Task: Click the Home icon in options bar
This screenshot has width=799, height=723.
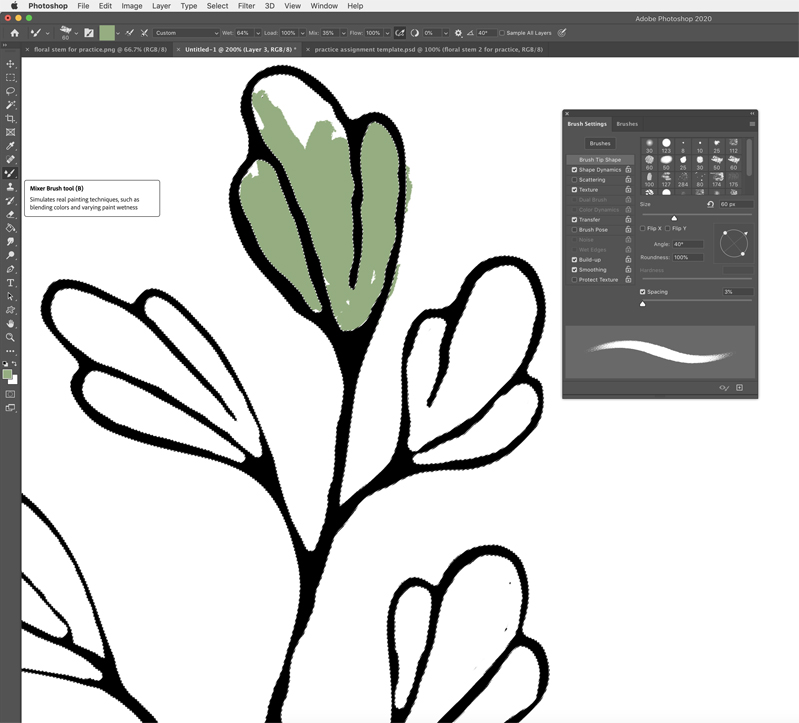Action: pos(14,33)
